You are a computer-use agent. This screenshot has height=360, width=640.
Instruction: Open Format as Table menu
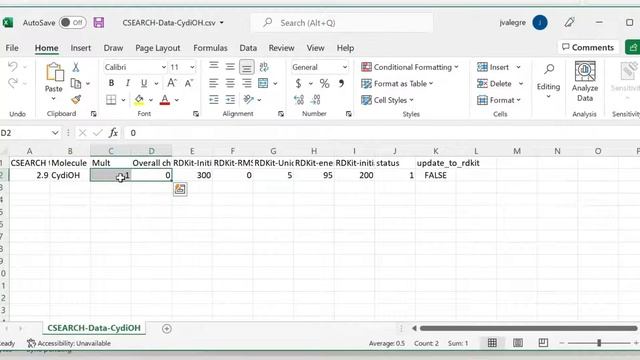click(397, 84)
